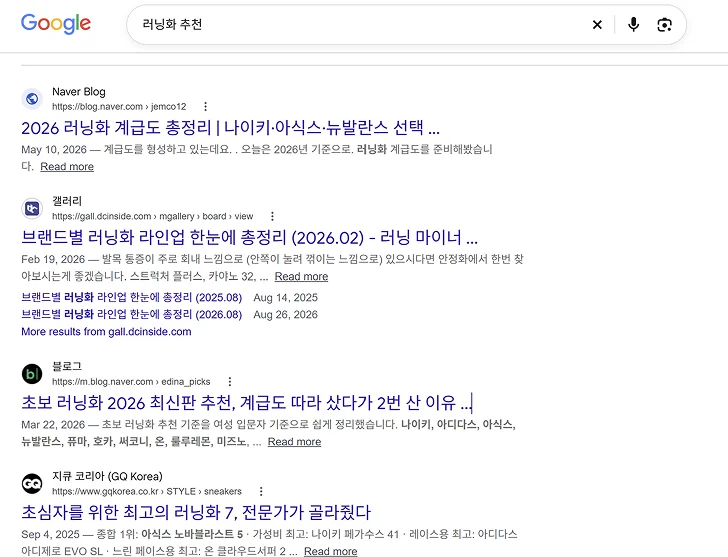Open the options menu beside gall.dcinside.com URL
Image resolution: width=728 pixels, height=557 pixels.
point(272,216)
